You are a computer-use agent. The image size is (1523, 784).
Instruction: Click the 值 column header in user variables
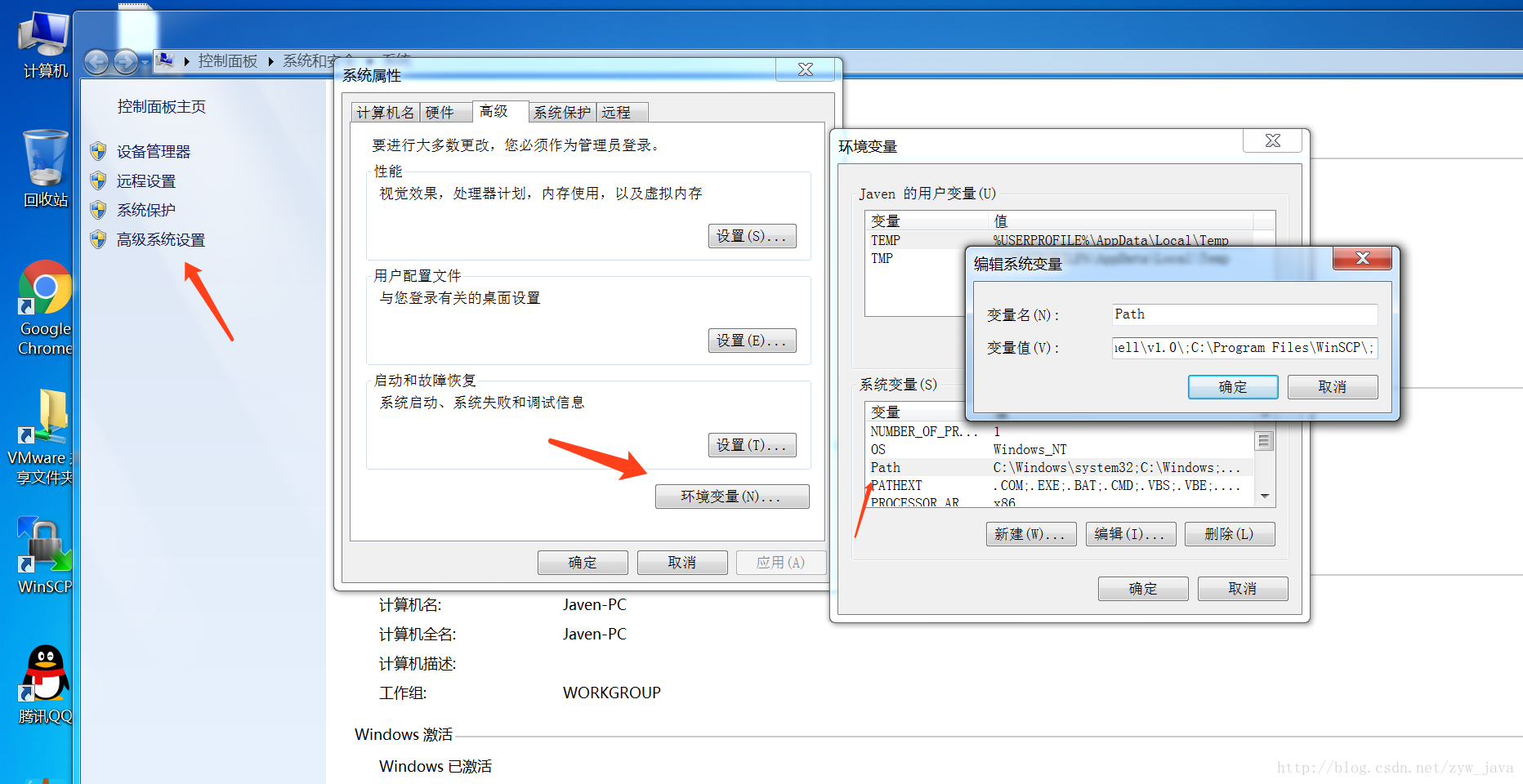coord(1120,221)
